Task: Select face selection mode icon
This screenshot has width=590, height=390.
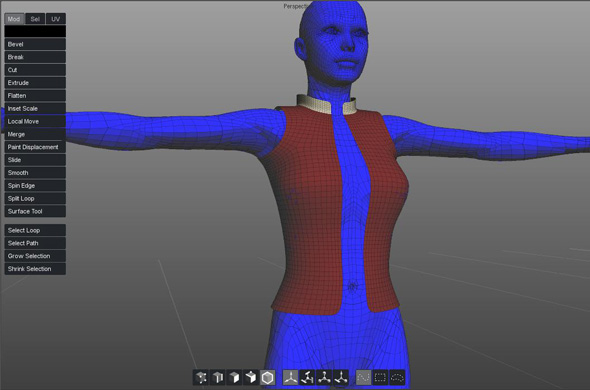Action: pos(234,377)
